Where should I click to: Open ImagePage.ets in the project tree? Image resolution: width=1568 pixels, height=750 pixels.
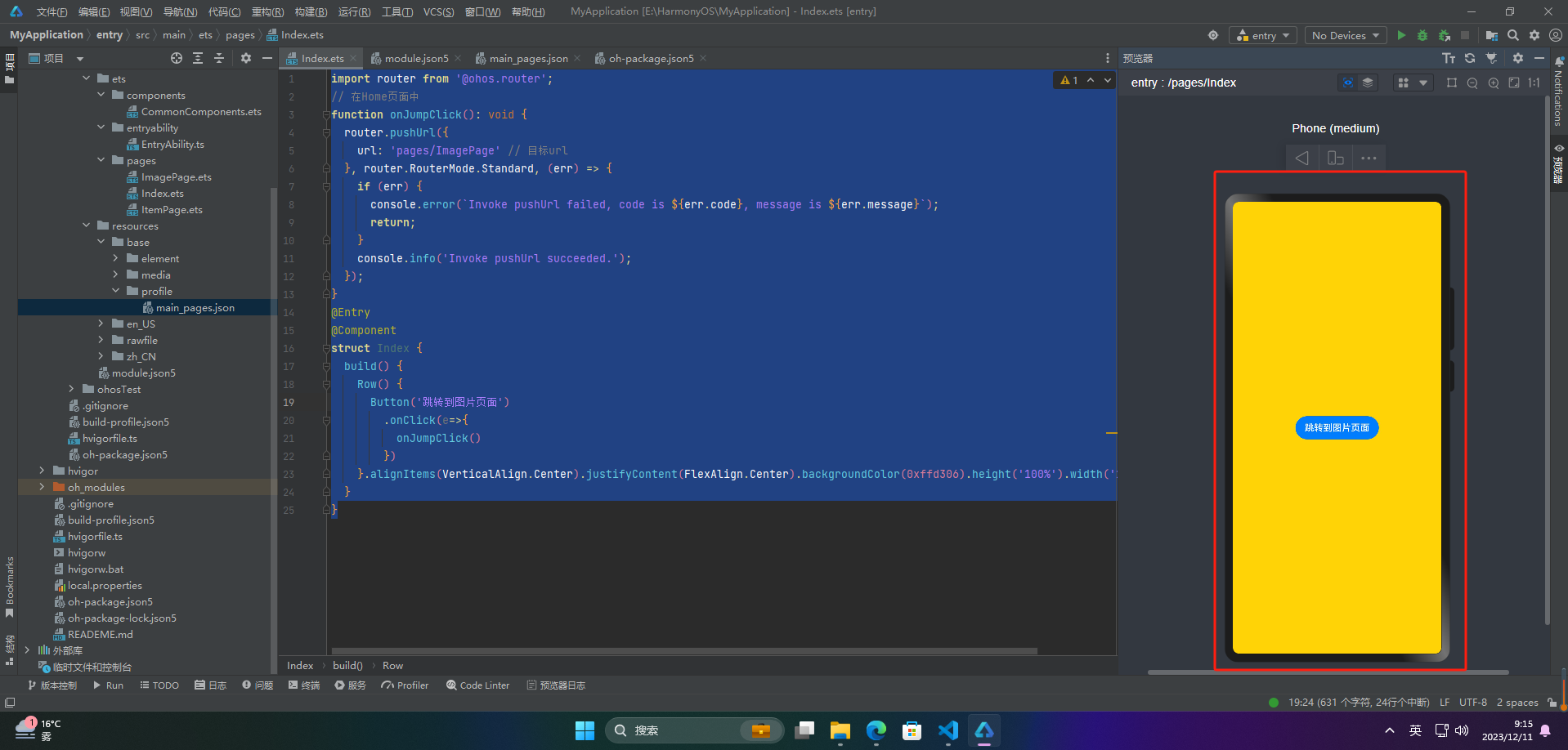(176, 177)
